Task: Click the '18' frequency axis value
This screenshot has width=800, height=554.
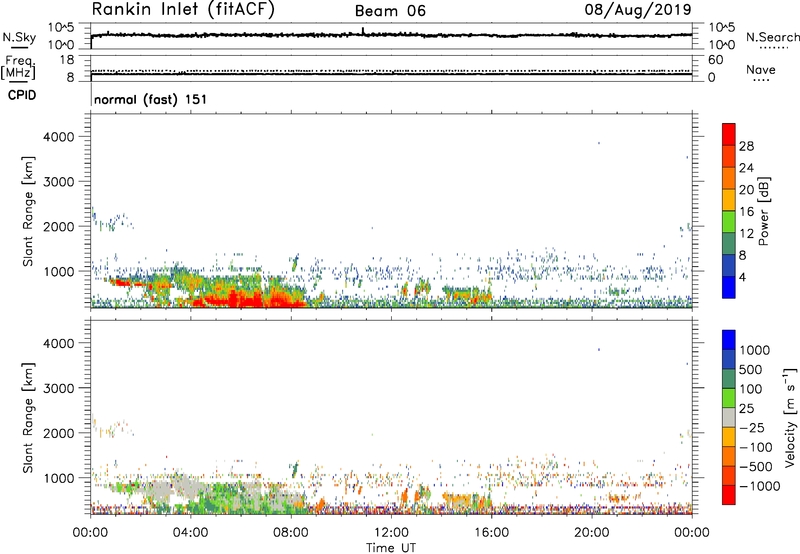Action: [67, 60]
